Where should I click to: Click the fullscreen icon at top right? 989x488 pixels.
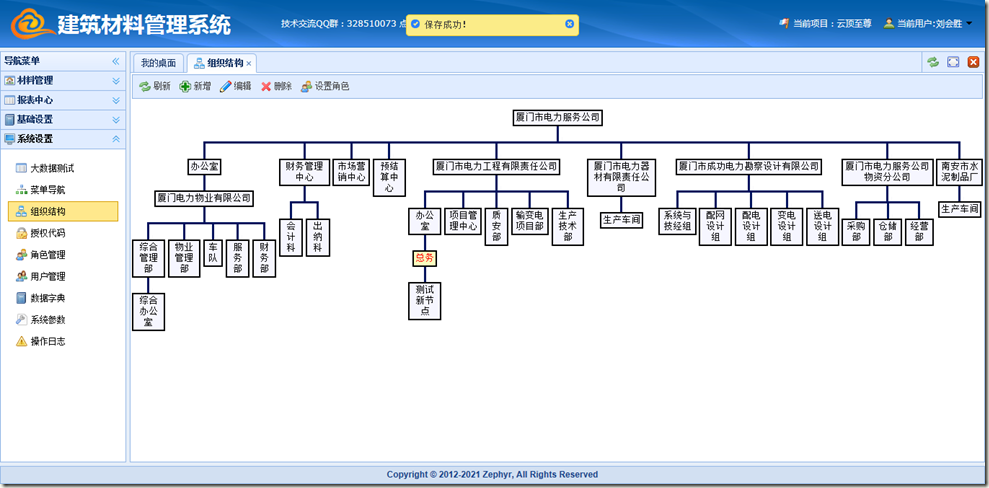[953, 62]
